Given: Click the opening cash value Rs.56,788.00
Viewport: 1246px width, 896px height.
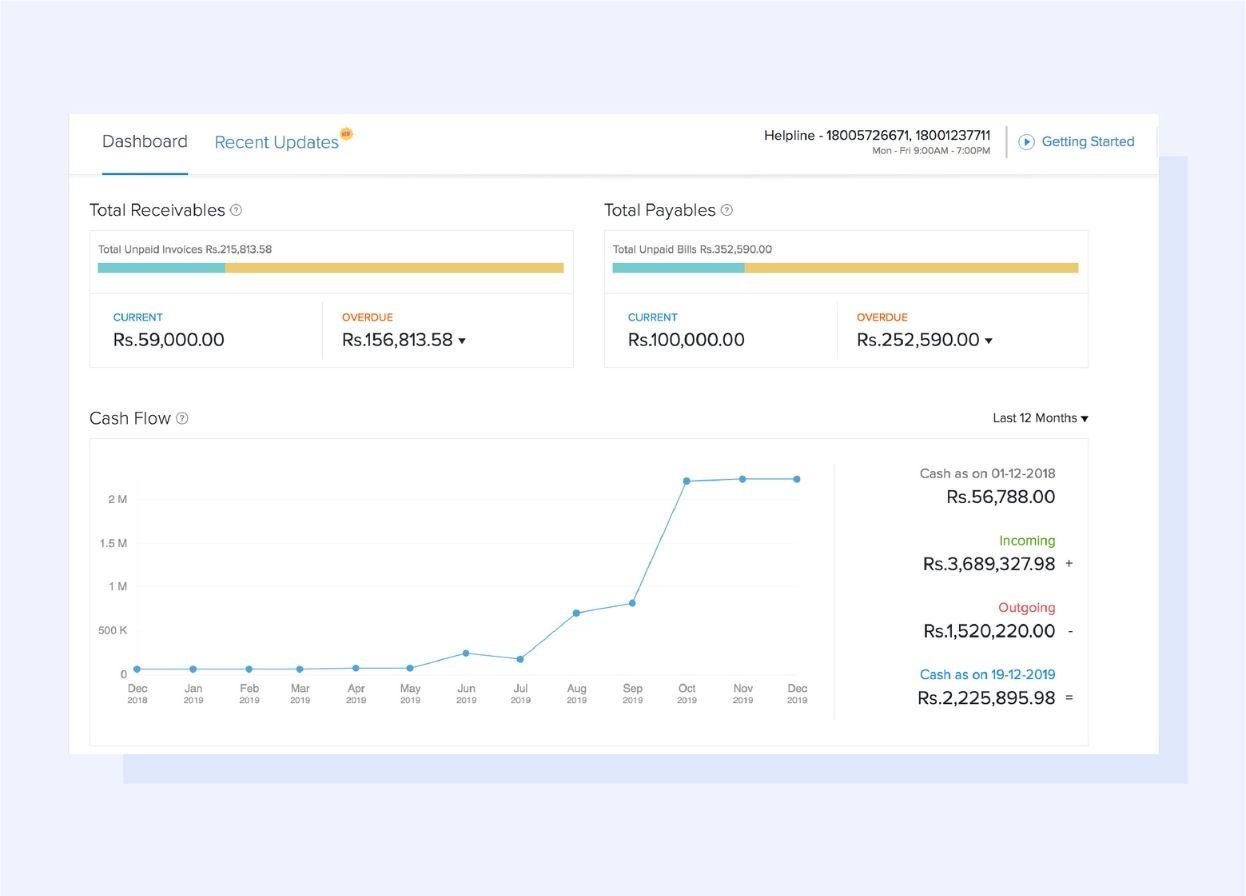Looking at the screenshot, I should coord(1001,497).
